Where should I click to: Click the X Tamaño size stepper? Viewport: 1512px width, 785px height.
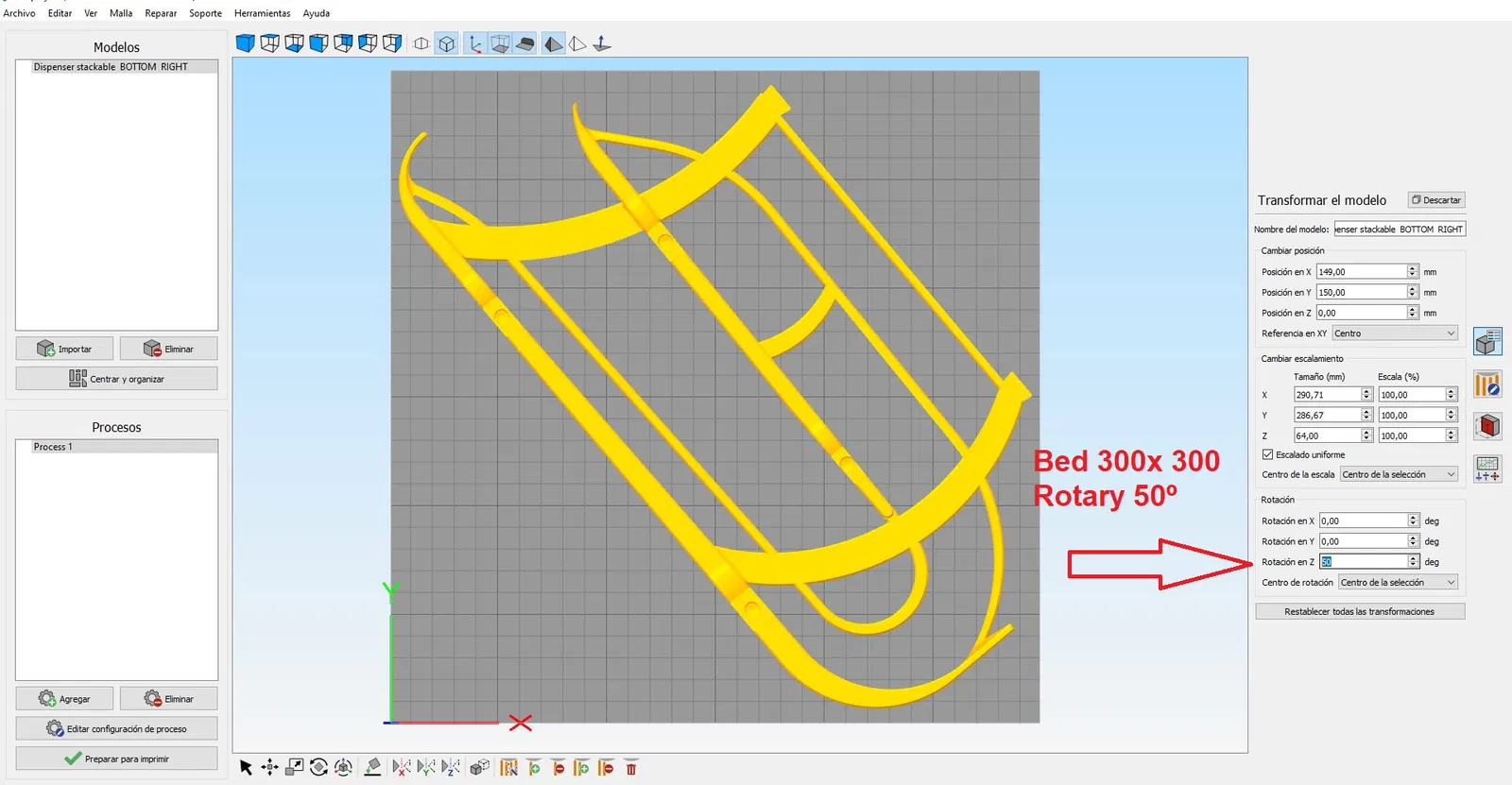click(x=1366, y=394)
